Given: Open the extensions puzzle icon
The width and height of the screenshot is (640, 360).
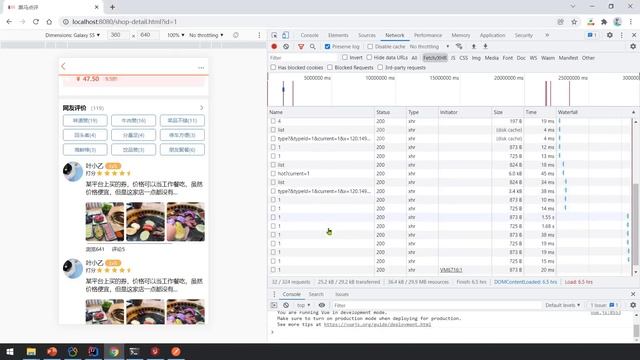Looking at the screenshot, I should (x=604, y=22).
